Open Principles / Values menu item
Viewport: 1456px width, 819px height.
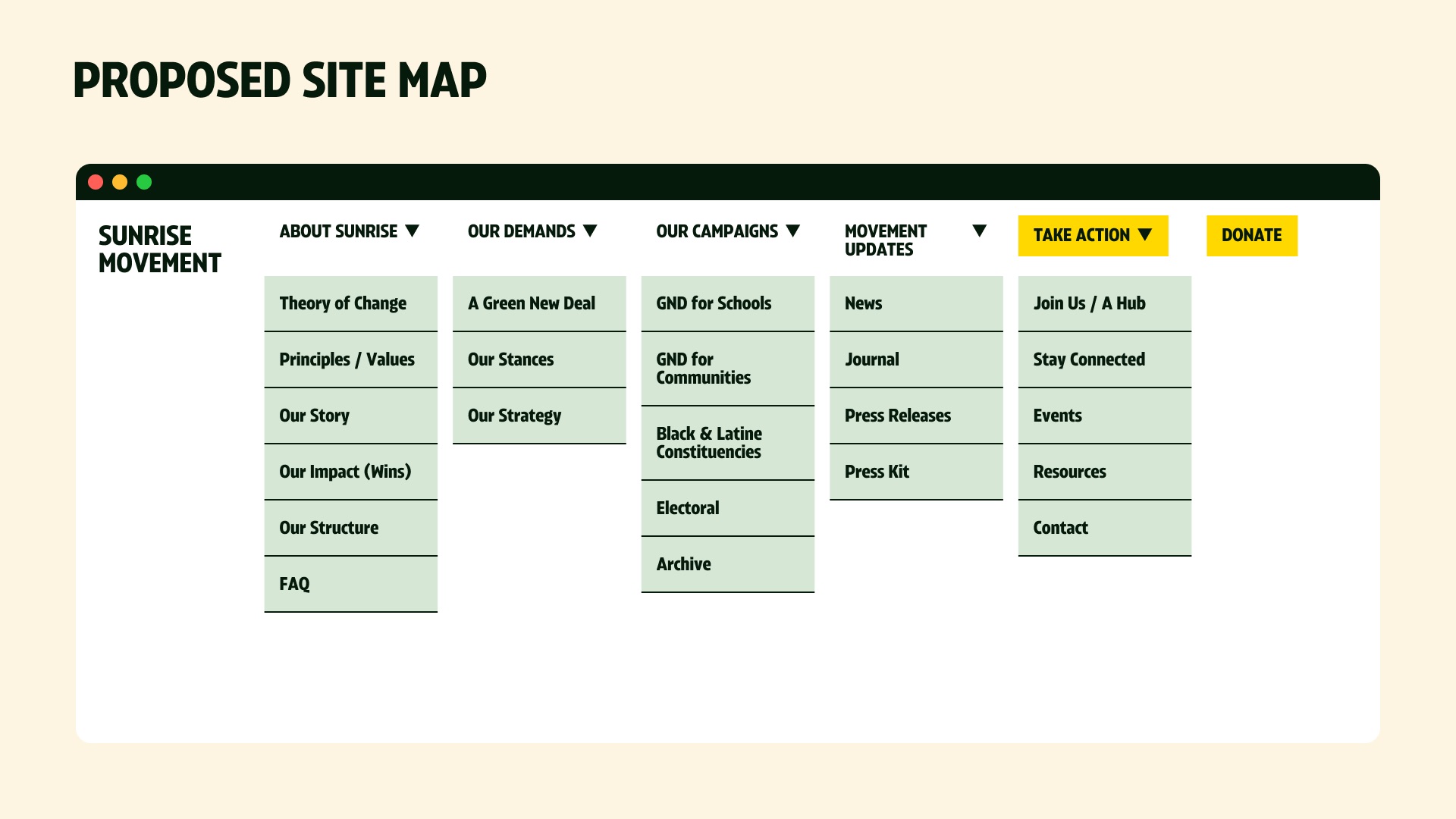[350, 359]
